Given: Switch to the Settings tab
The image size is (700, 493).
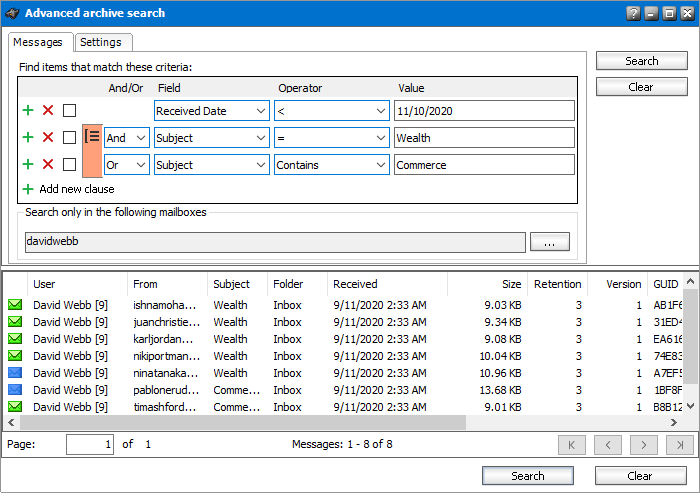Looking at the screenshot, I should (x=101, y=42).
